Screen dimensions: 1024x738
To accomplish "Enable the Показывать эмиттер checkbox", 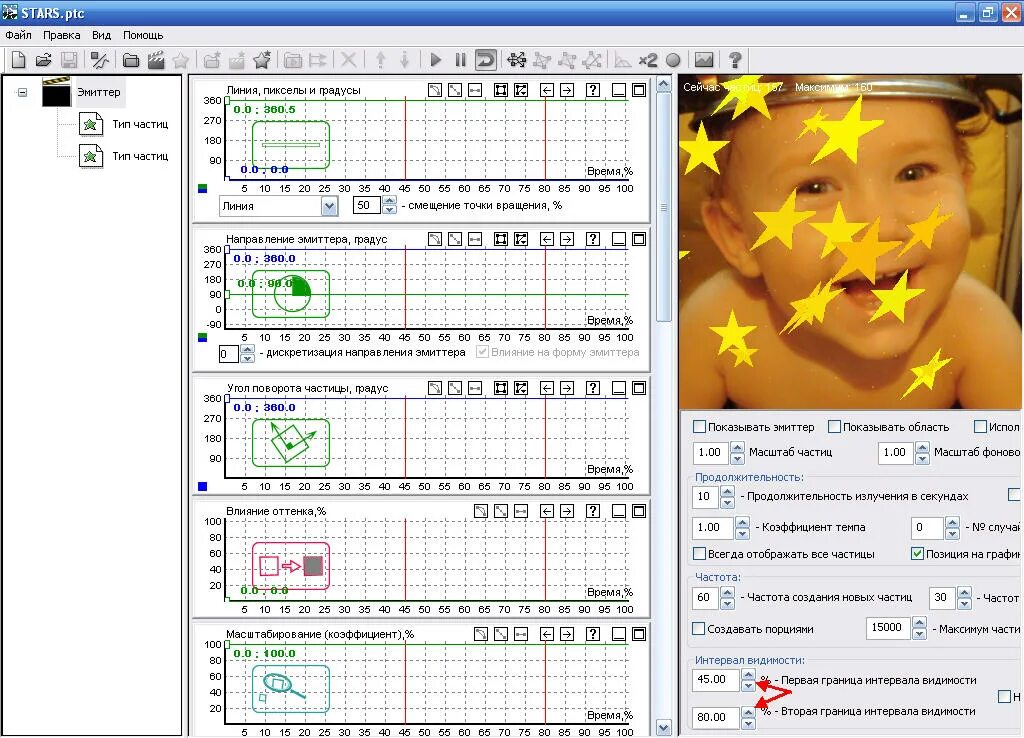I will [699, 426].
